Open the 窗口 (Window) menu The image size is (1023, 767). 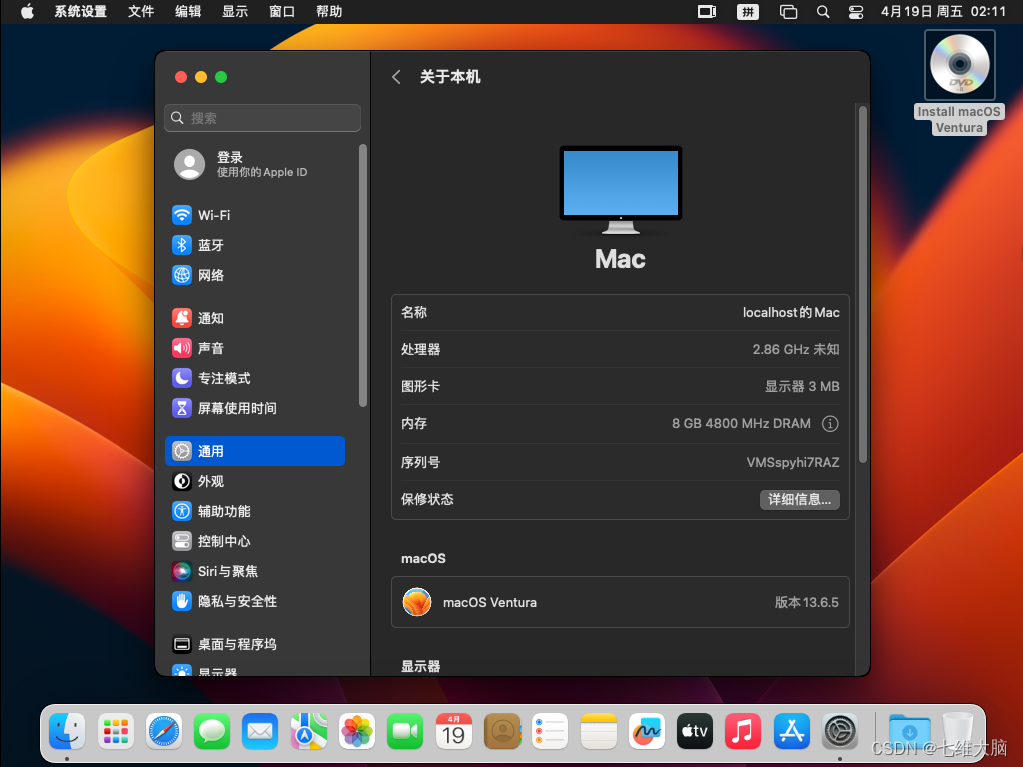(282, 12)
